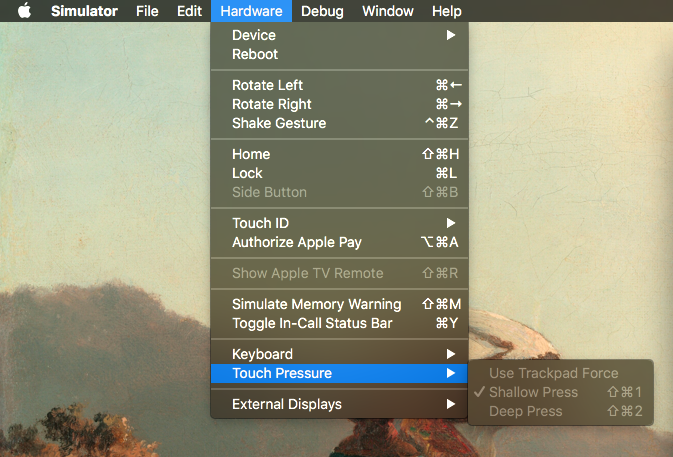Select the Deep Press option
The image size is (673, 457).
[561, 411]
